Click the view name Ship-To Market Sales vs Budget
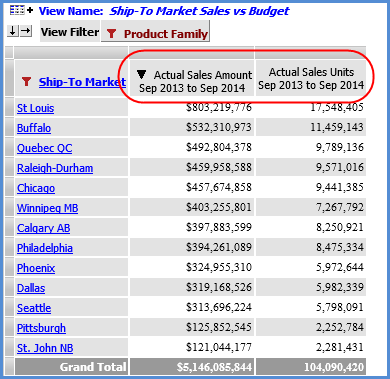 (199, 11)
